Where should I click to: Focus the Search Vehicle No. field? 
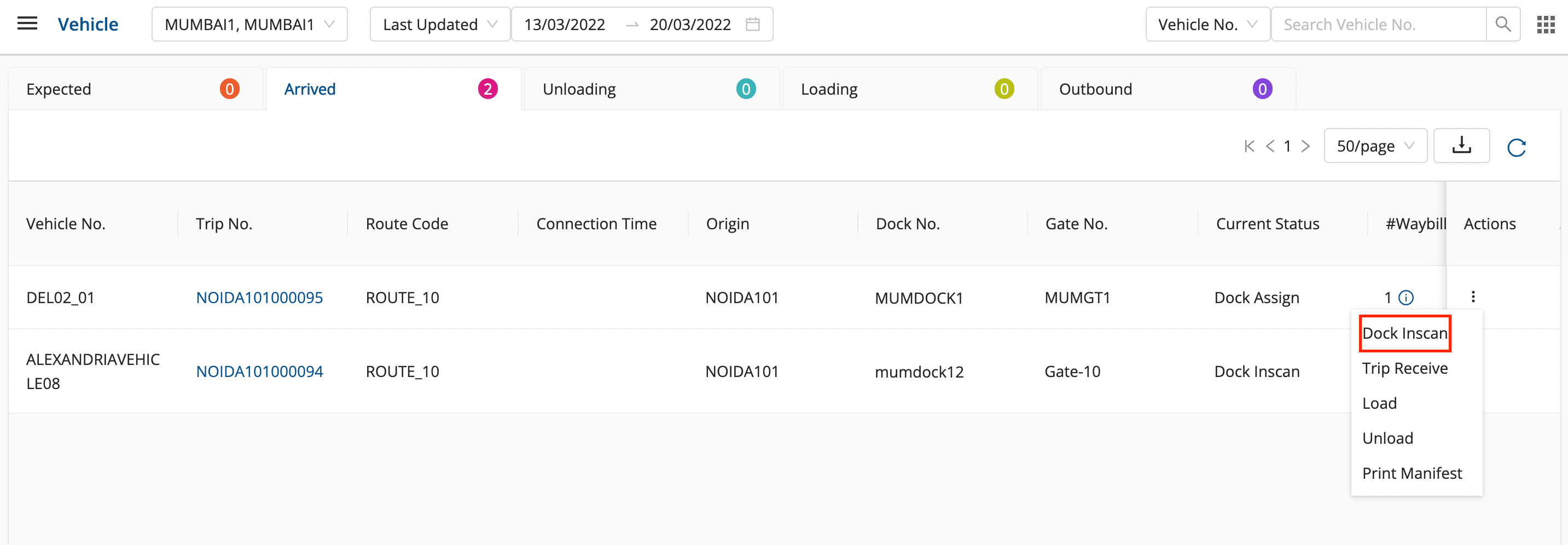1378,25
